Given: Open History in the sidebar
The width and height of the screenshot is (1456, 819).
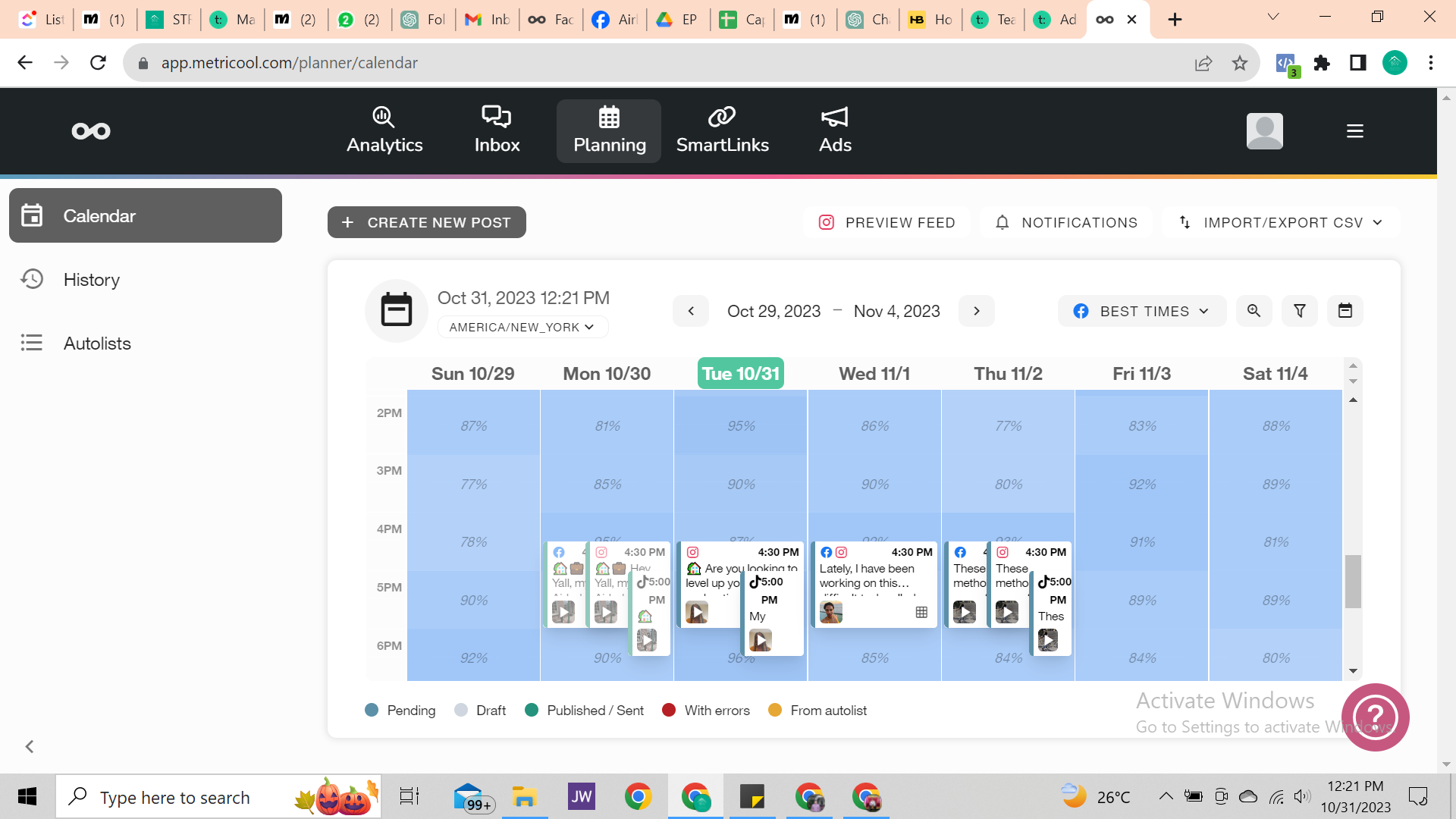Looking at the screenshot, I should coord(92,280).
